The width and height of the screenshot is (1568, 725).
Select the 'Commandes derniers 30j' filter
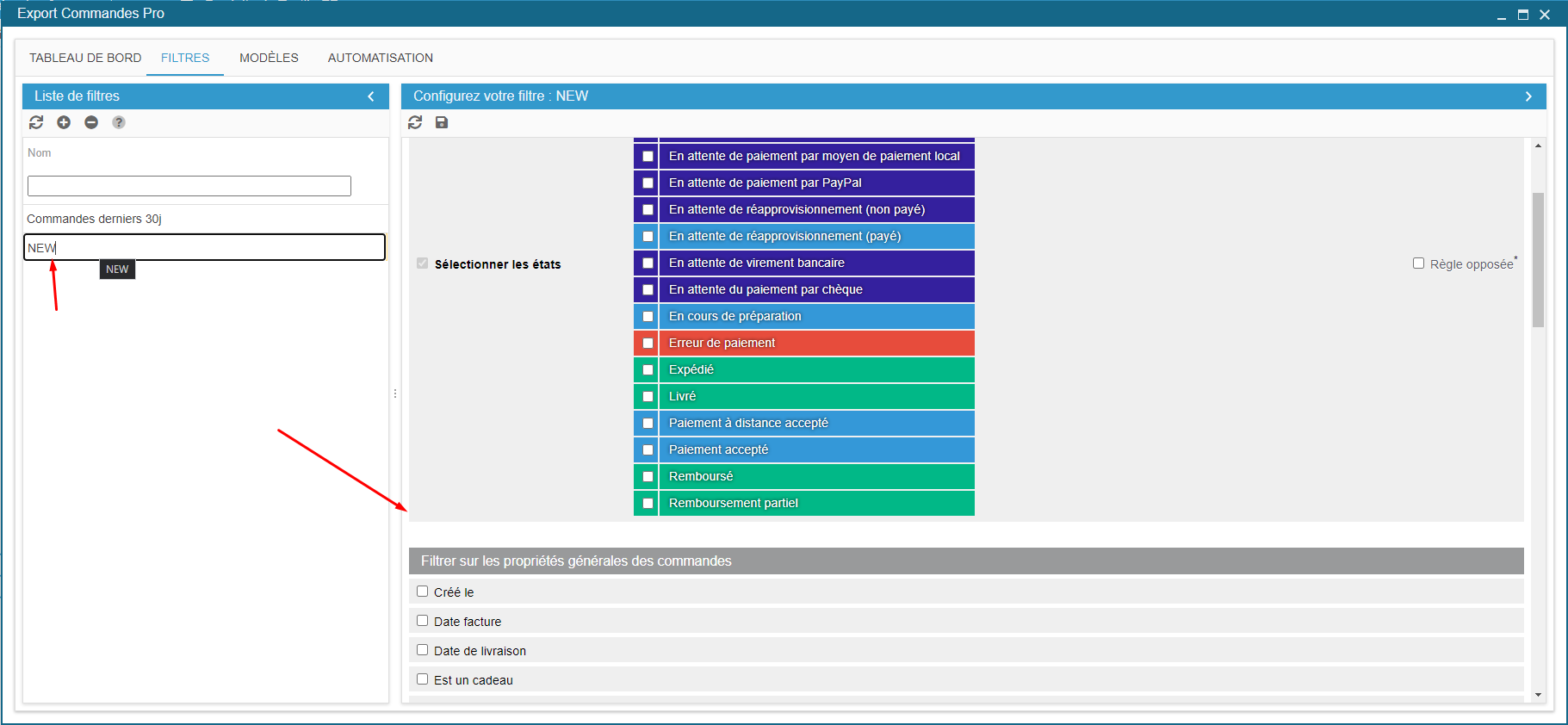[95, 219]
